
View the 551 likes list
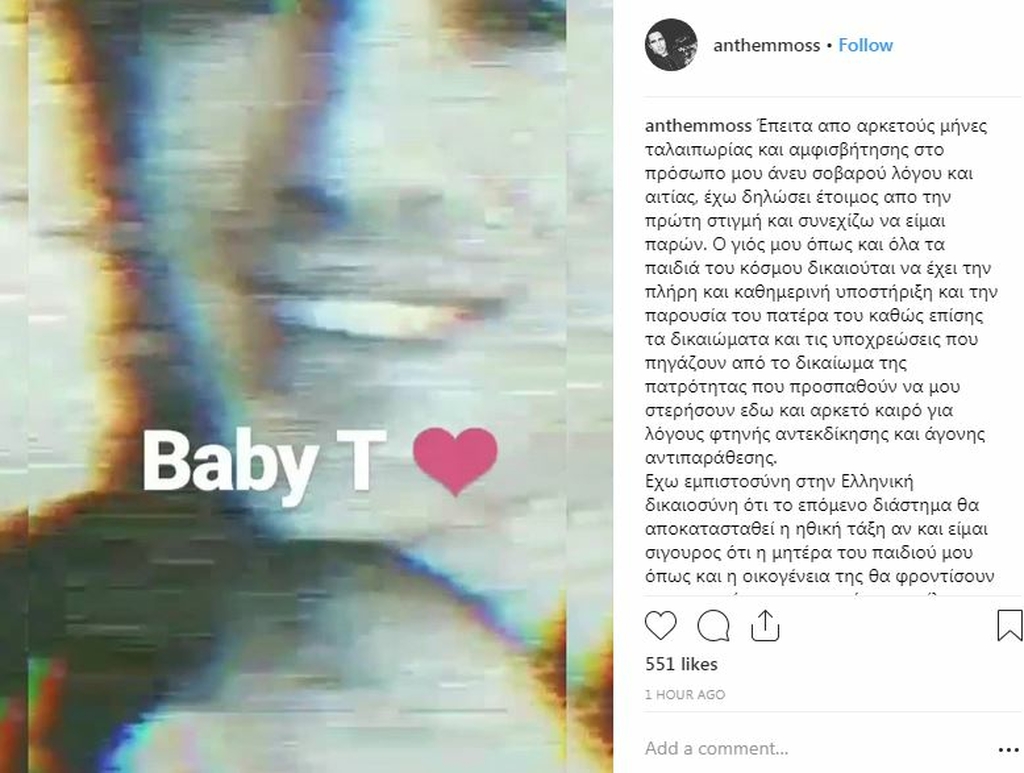coord(681,664)
